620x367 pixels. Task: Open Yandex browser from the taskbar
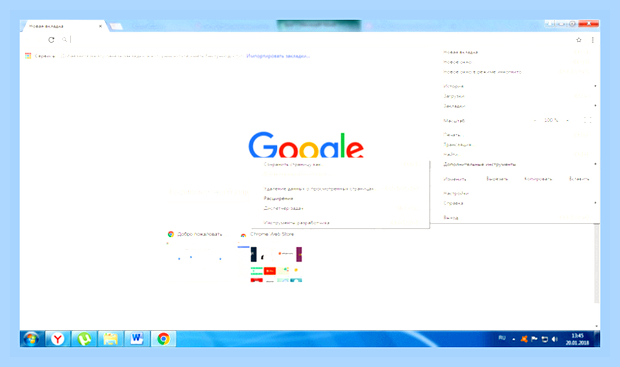[57, 339]
